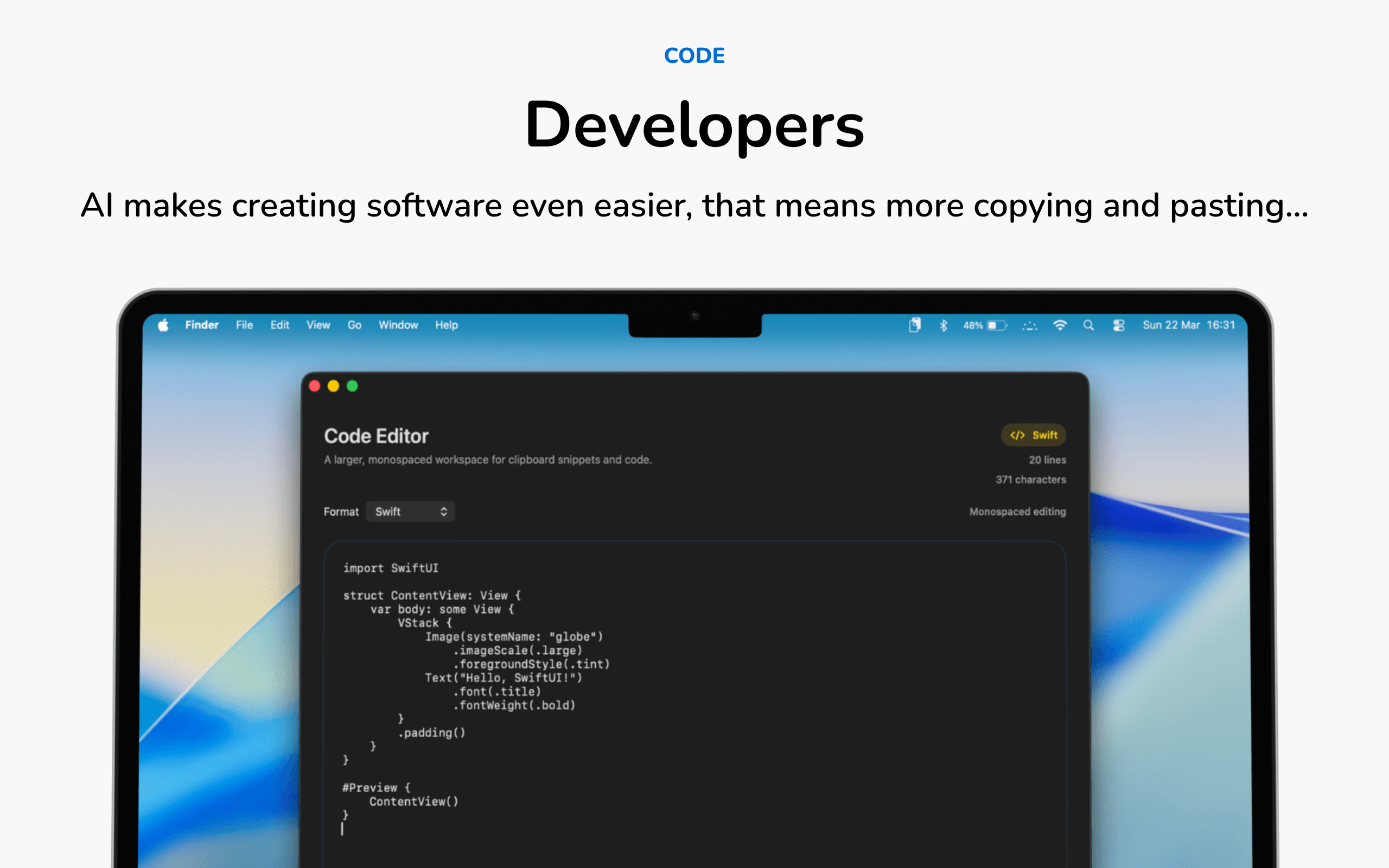The width and height of the screenshot is (1389, 868).
Task: Click Finder in the menu bar
Action: tap(201, 325)
